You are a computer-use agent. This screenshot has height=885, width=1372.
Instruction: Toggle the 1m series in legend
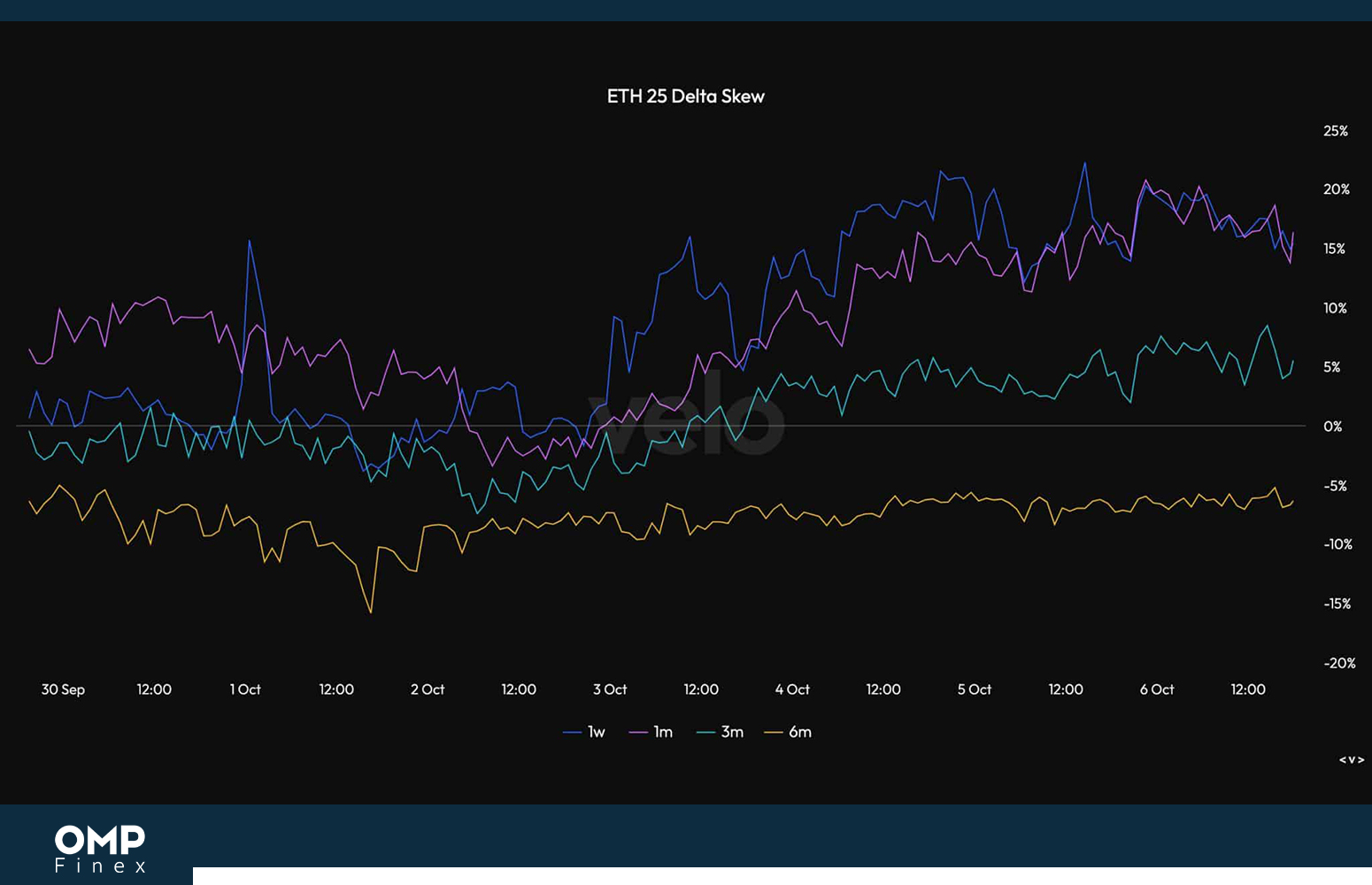651,732
